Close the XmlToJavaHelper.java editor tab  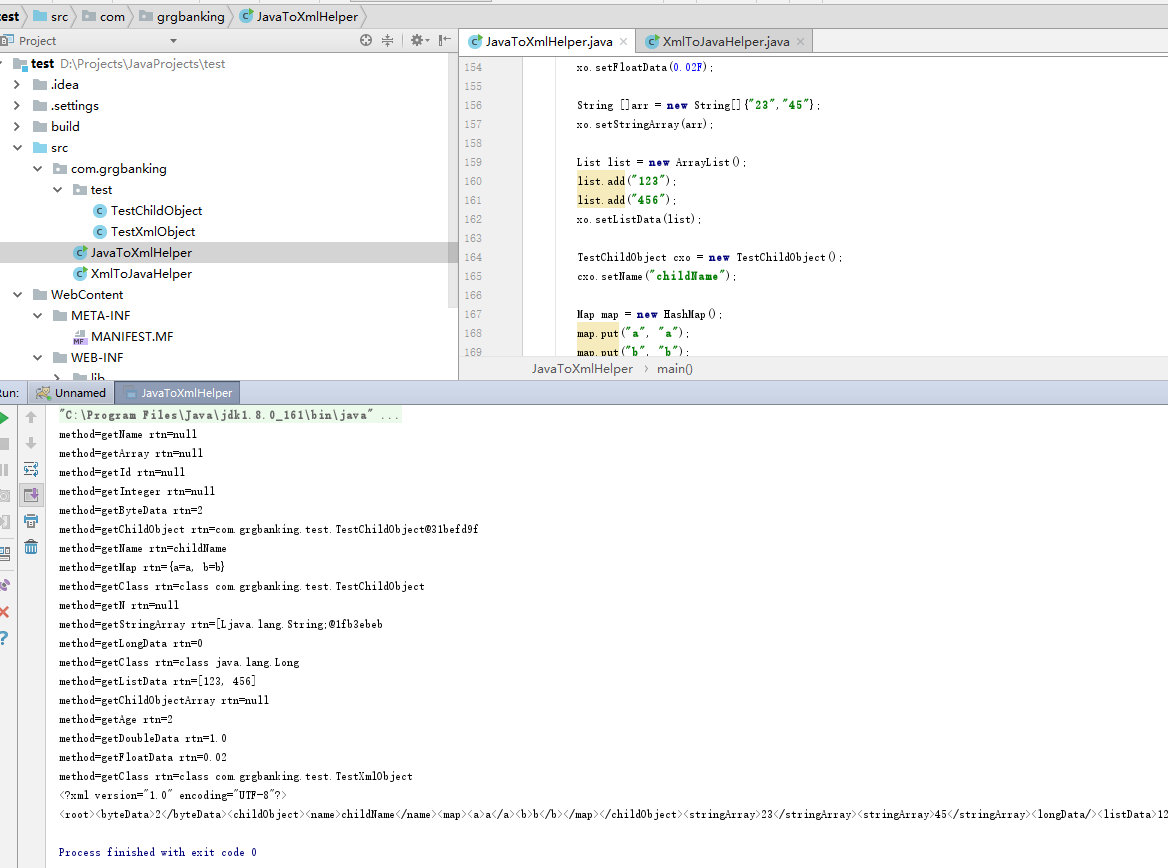click(x=800, y=42)
